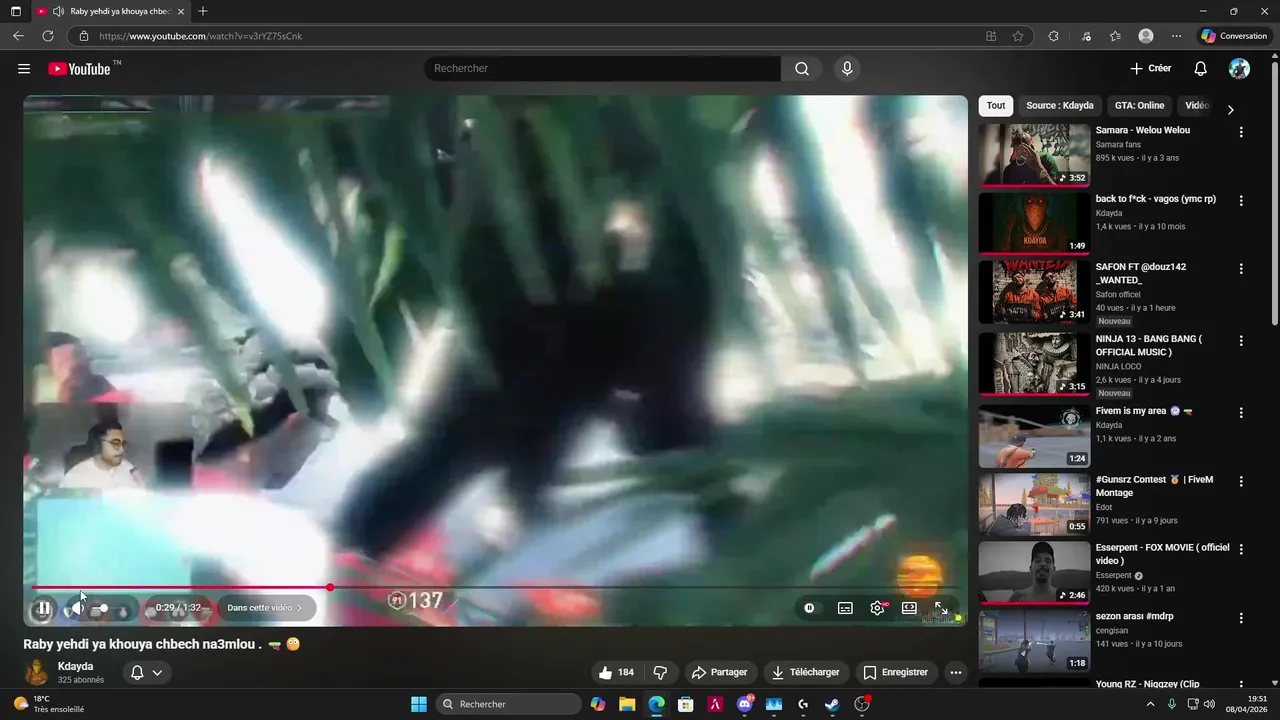This screenshot has height=720, width=1280.
Task: Enter fullscreen mode
Action: [x=941, y=608]
